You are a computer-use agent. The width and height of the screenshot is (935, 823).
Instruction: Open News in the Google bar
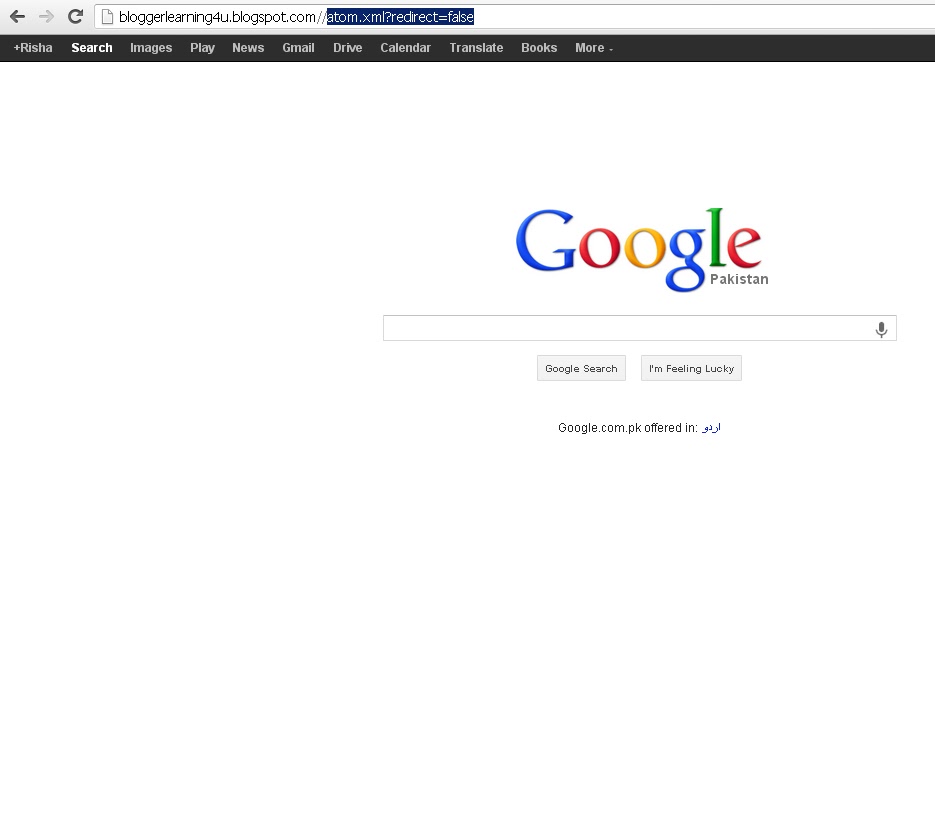tap(248, 48)
